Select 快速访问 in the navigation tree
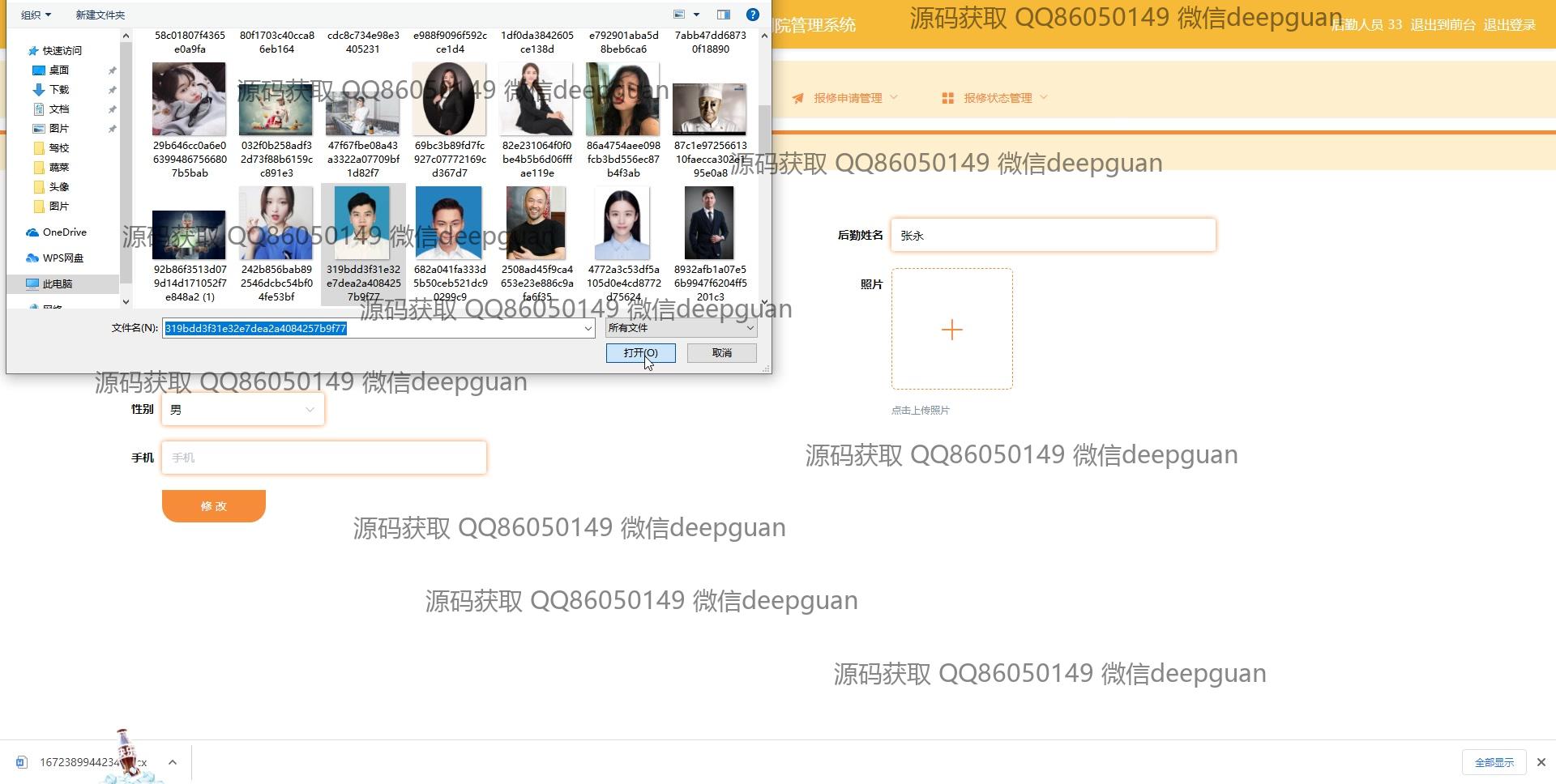Viewport: 1556px width, 784px height. point(62,50)
